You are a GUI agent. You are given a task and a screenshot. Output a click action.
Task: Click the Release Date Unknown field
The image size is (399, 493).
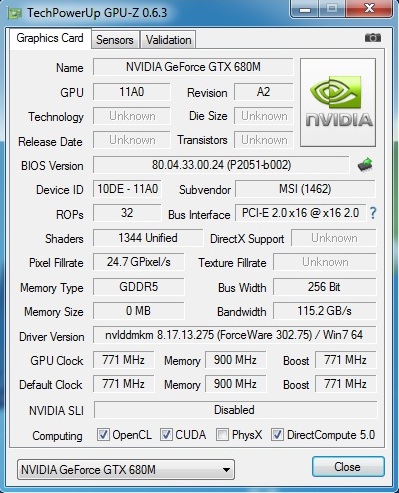132,140
